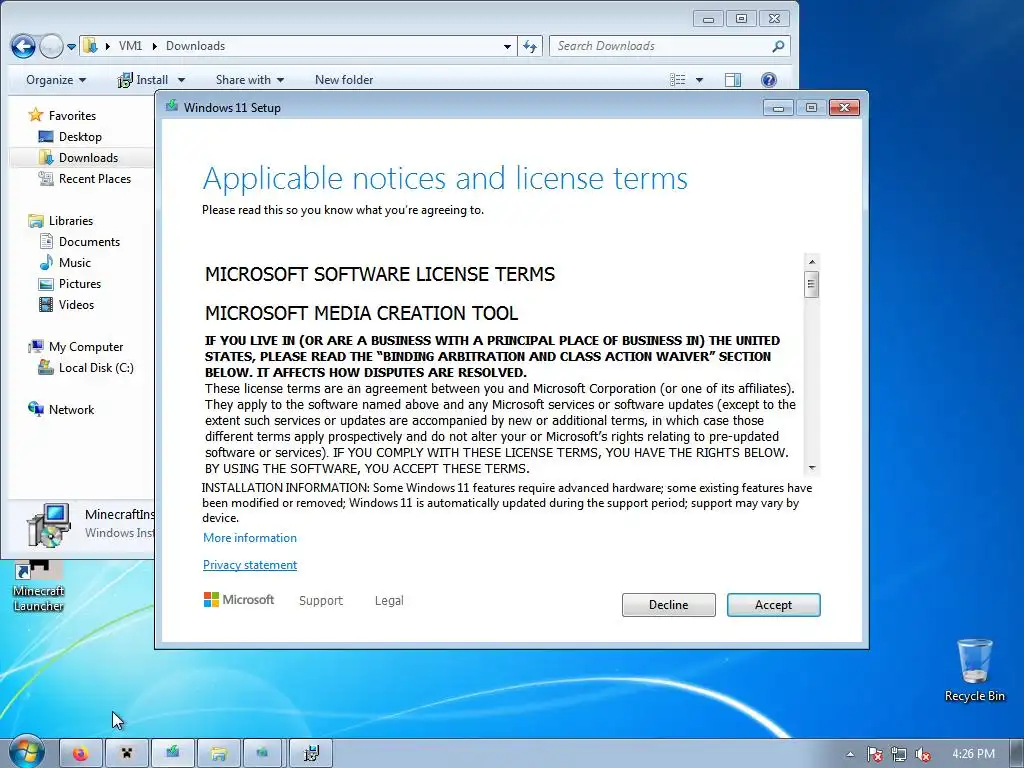Click the Microsoft logo in Setup
1024x768 pixels.
click(x=239, y=600)
